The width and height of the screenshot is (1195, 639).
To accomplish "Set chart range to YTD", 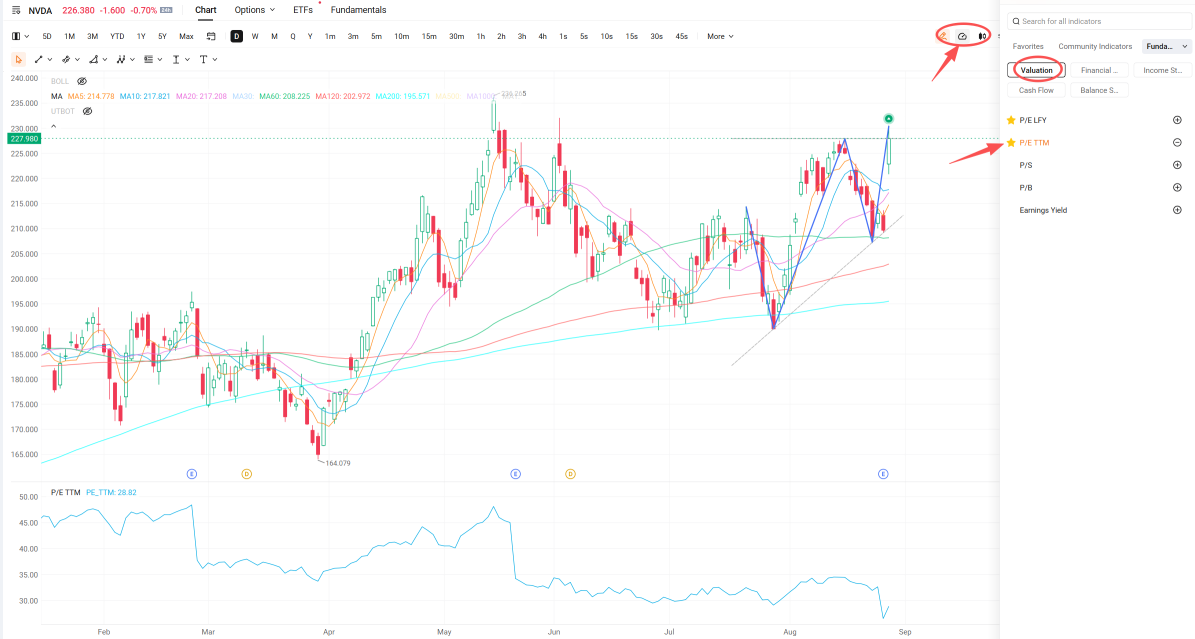I will tap(117, 37).
